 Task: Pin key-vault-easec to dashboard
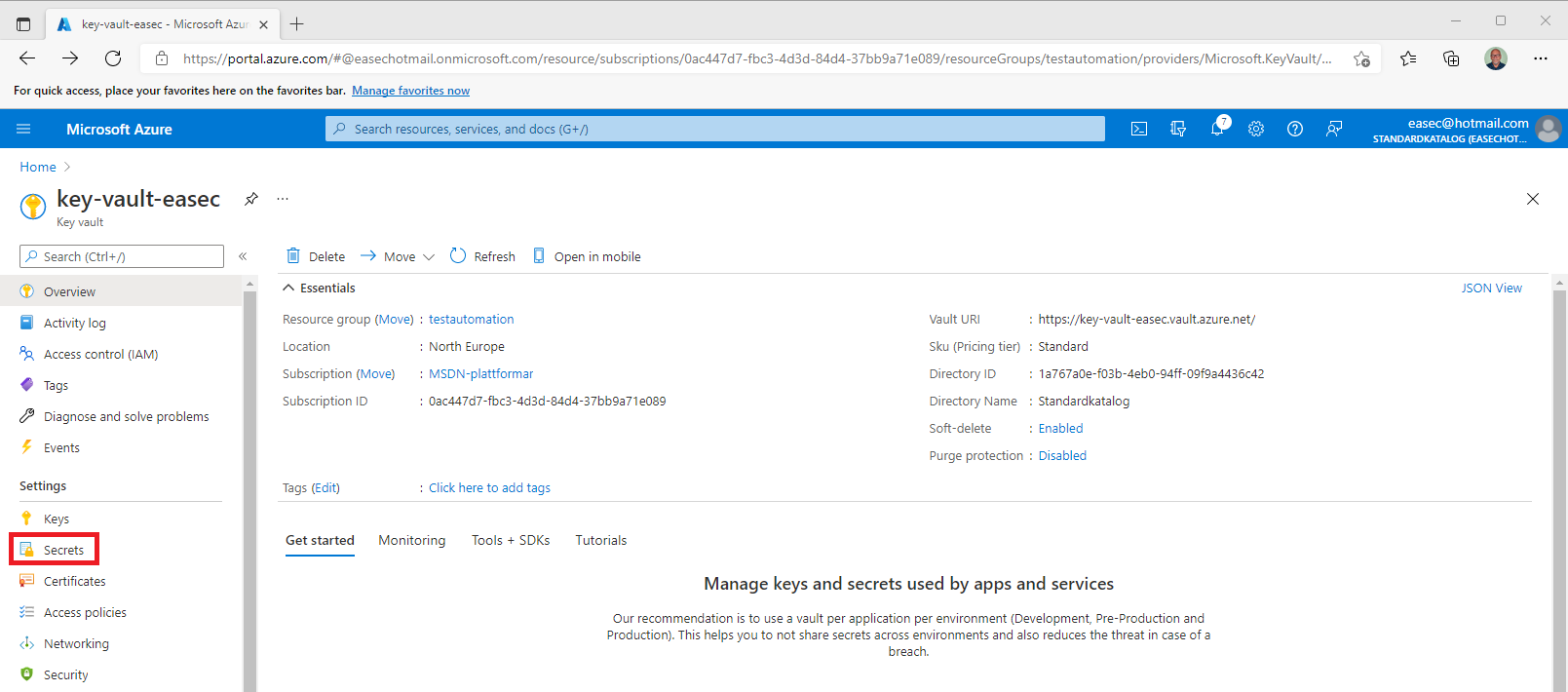251,199
